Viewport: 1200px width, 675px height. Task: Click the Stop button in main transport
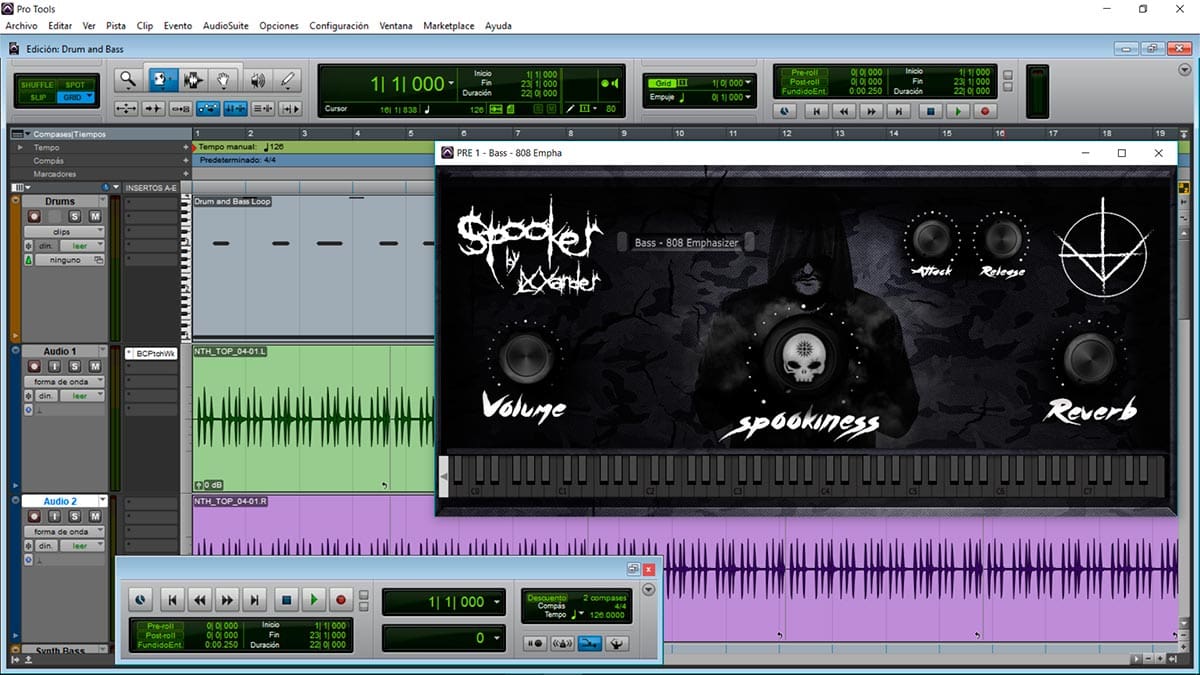point(930,112)
